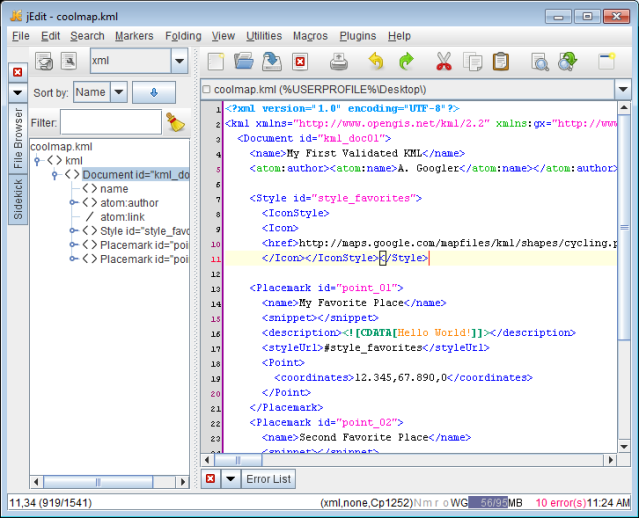Copy the selection with the copy icon
This screenshot has height=518, width=639.
tap(473, 62)
